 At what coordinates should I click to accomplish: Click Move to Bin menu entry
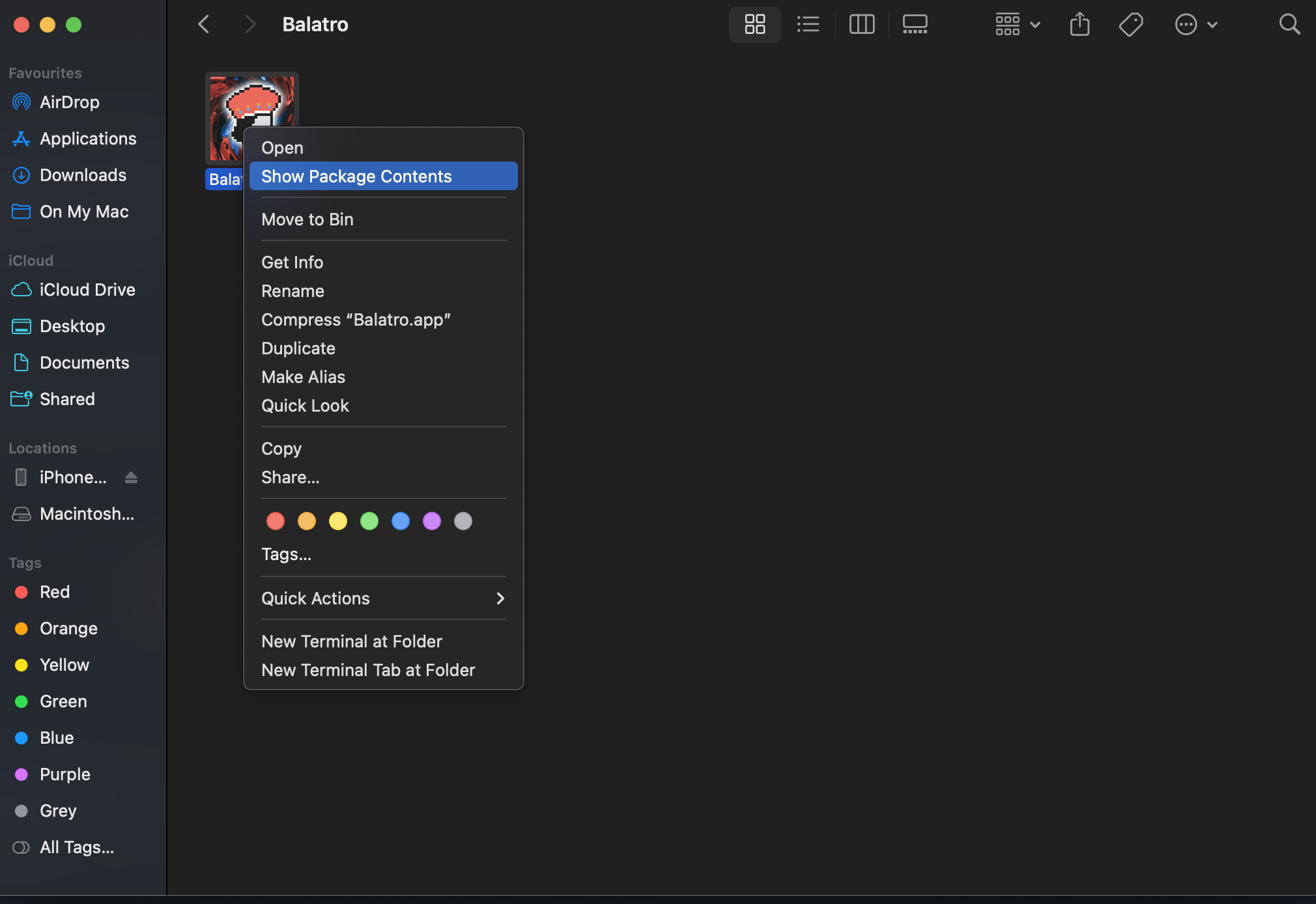(308, 219)
